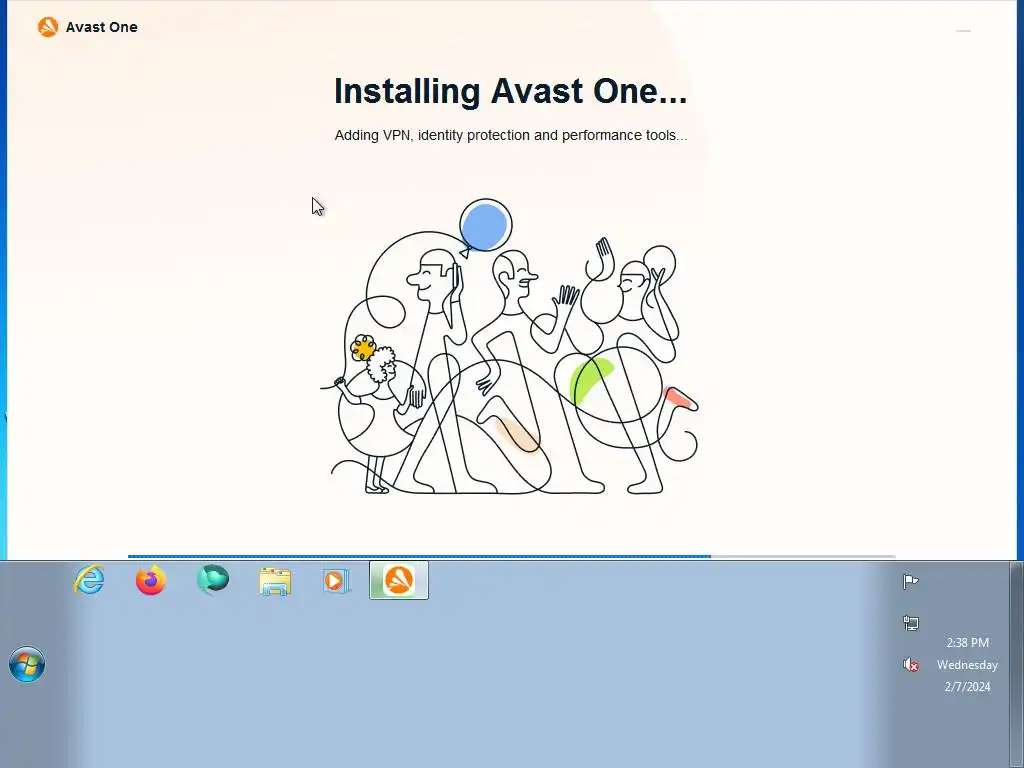Screen dimensions: 1024x768
Task: Open Action Center flag tray icon
Action: pyautogui.click(x=910, y=581)
